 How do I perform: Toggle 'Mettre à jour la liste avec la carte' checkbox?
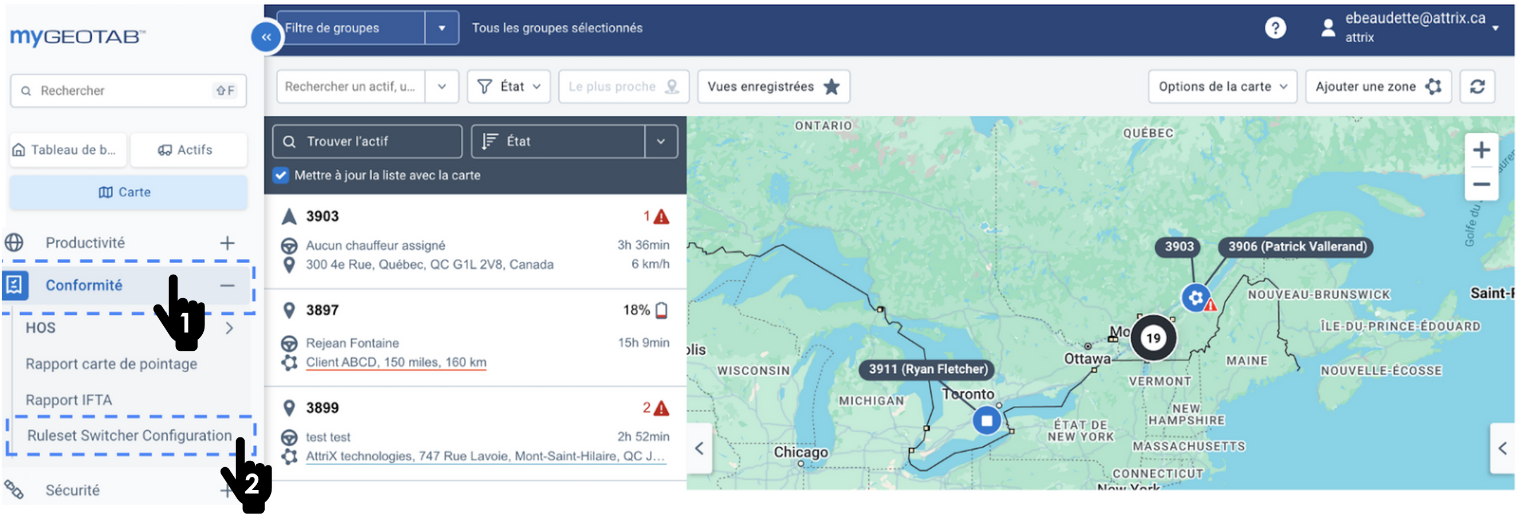[x=282, y=175]
